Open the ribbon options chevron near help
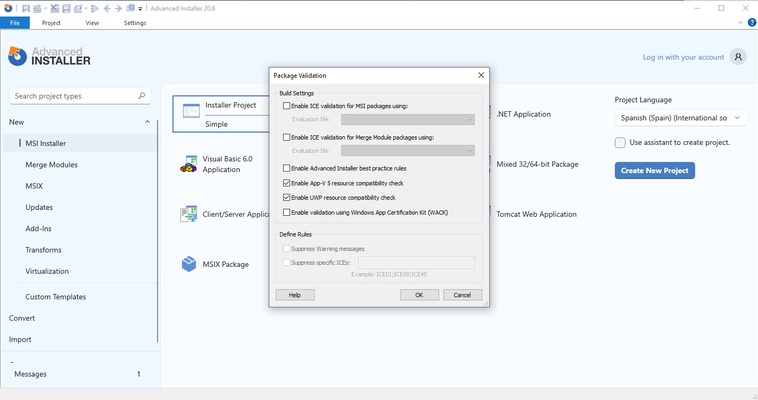 coord(740,22)
